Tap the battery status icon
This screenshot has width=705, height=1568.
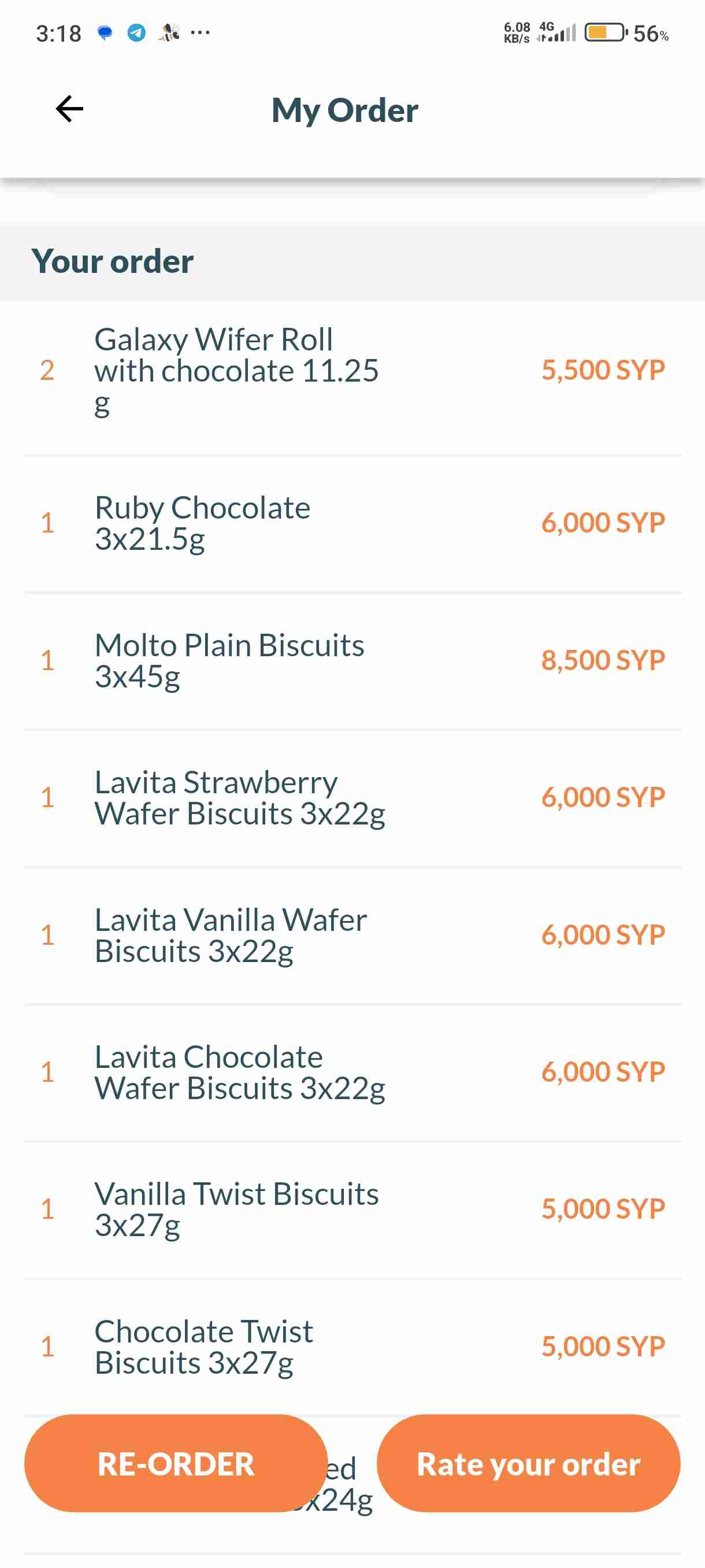(605, 33)
